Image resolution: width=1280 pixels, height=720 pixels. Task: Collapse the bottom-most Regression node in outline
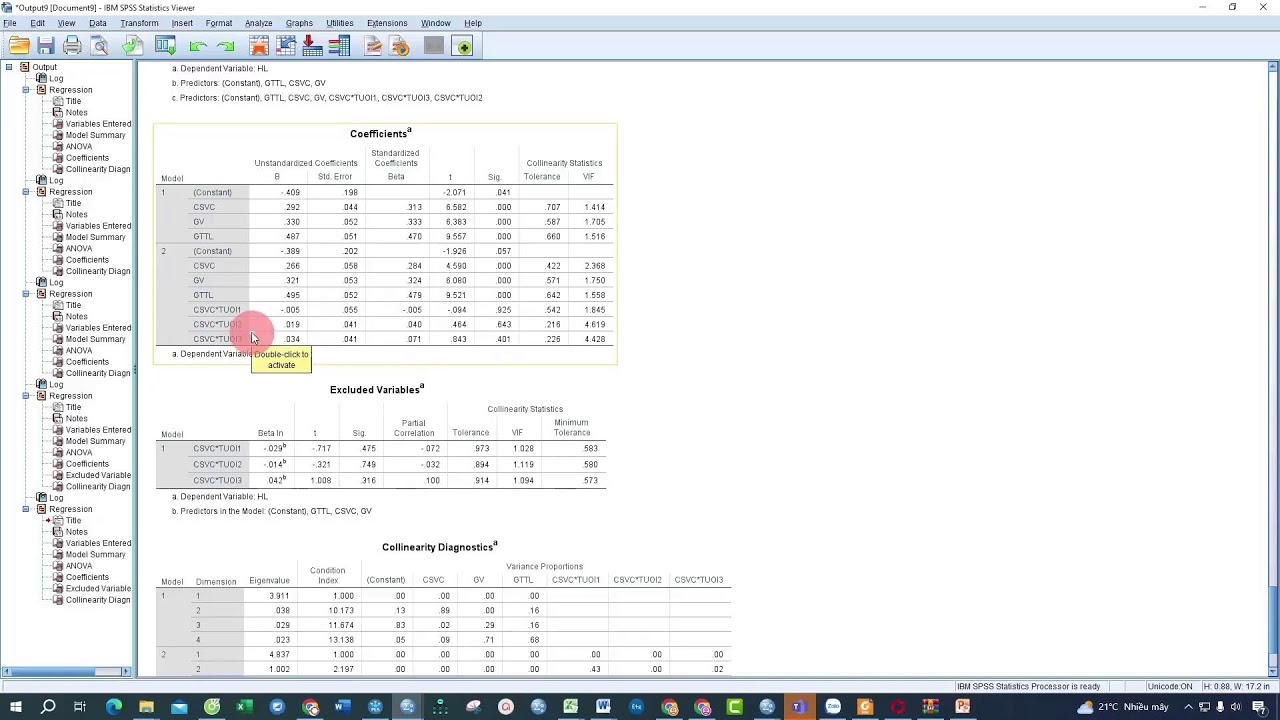tap(27, 509)
